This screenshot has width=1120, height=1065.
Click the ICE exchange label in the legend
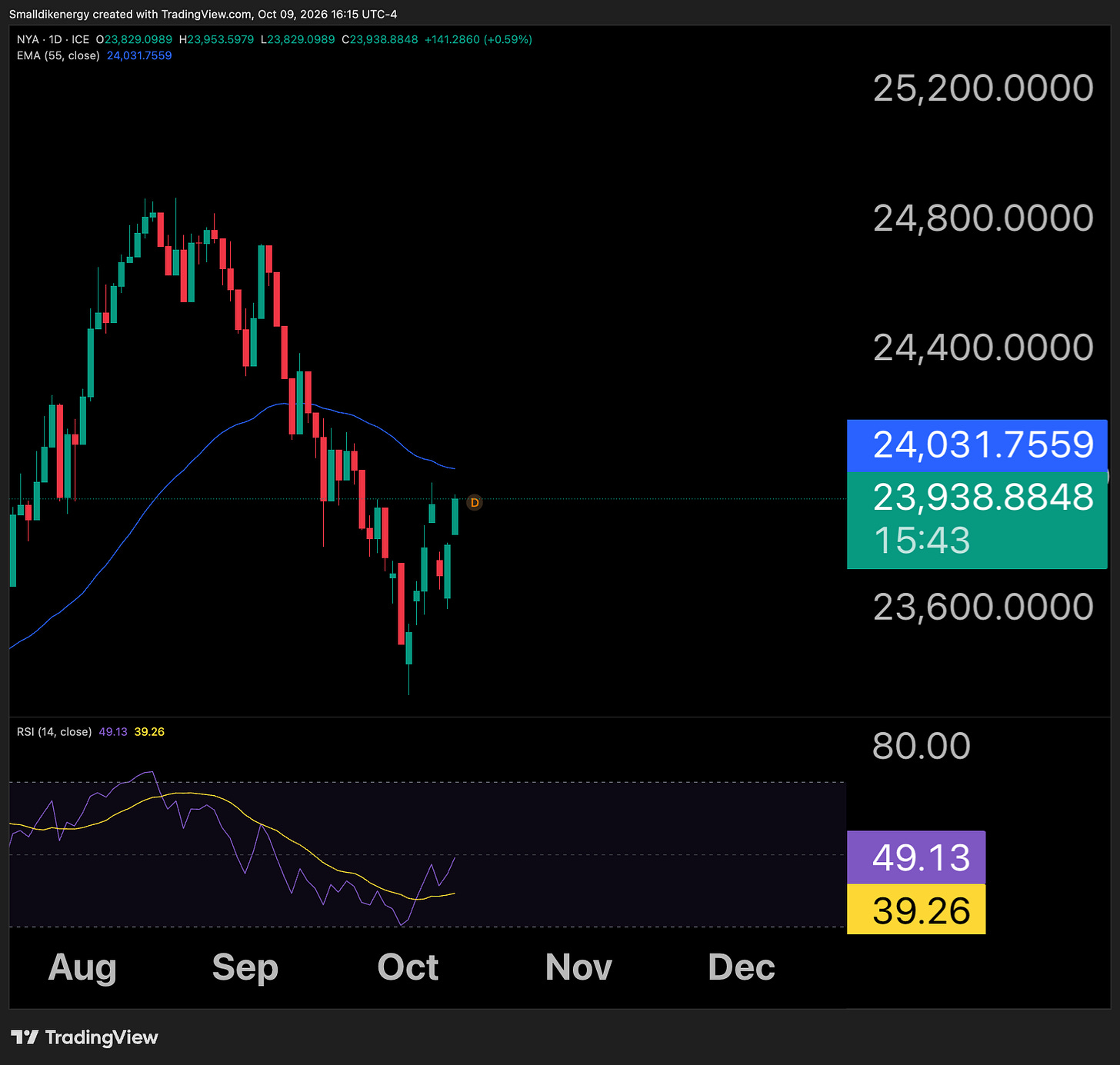pos(81,39)
